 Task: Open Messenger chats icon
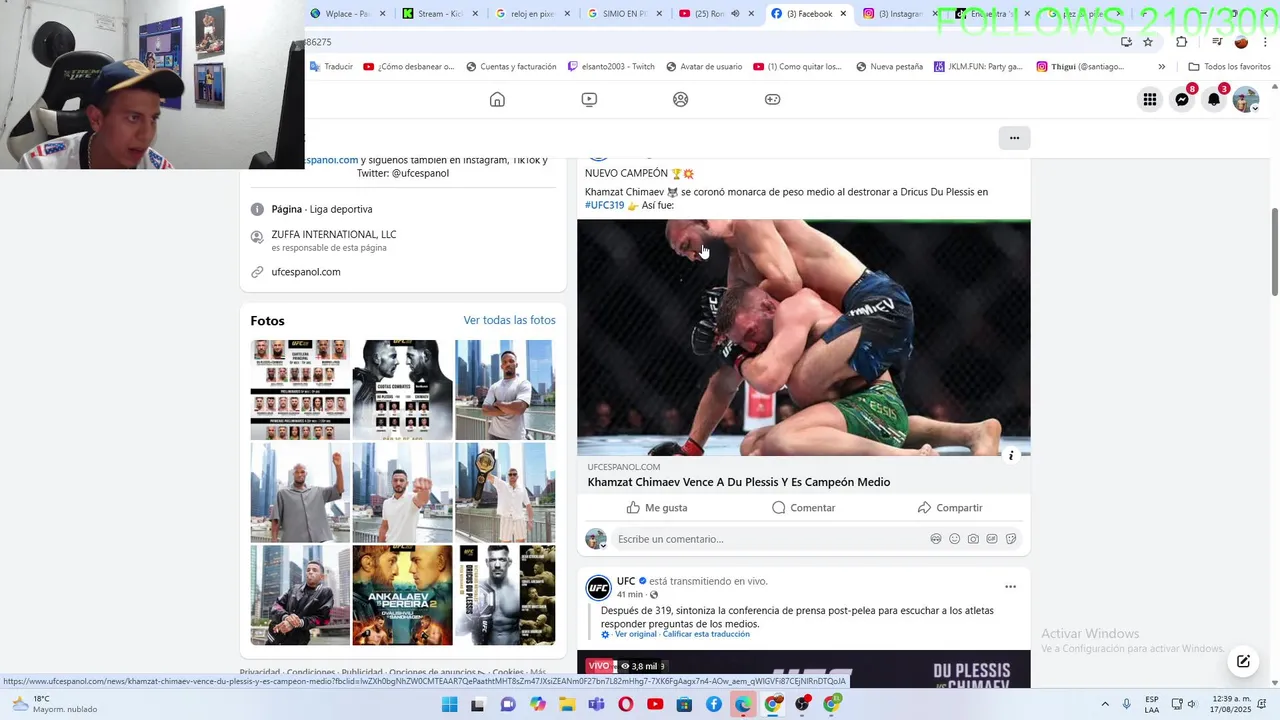pos(1182,99)
